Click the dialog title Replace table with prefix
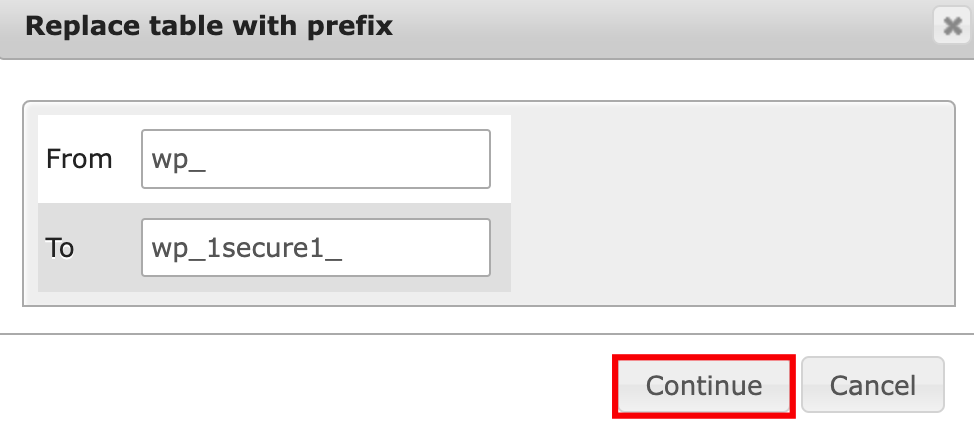Viewport: 974px width, 432px height. click(x=208, y=27)
